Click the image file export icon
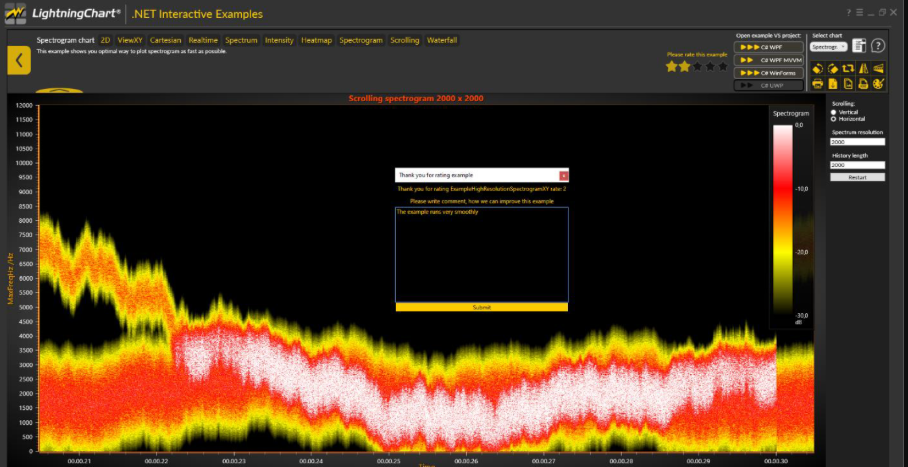Image resolution: width=908 pixels, height=467 pixels. [848, 84]
